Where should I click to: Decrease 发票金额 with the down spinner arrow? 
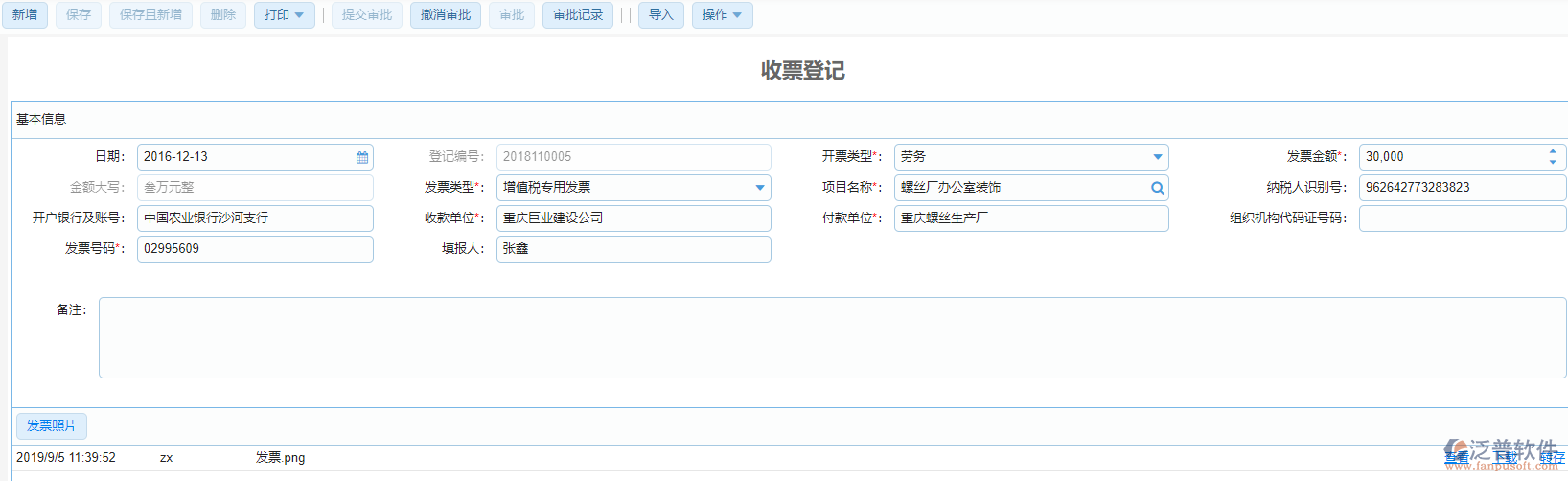[1553, 162]
